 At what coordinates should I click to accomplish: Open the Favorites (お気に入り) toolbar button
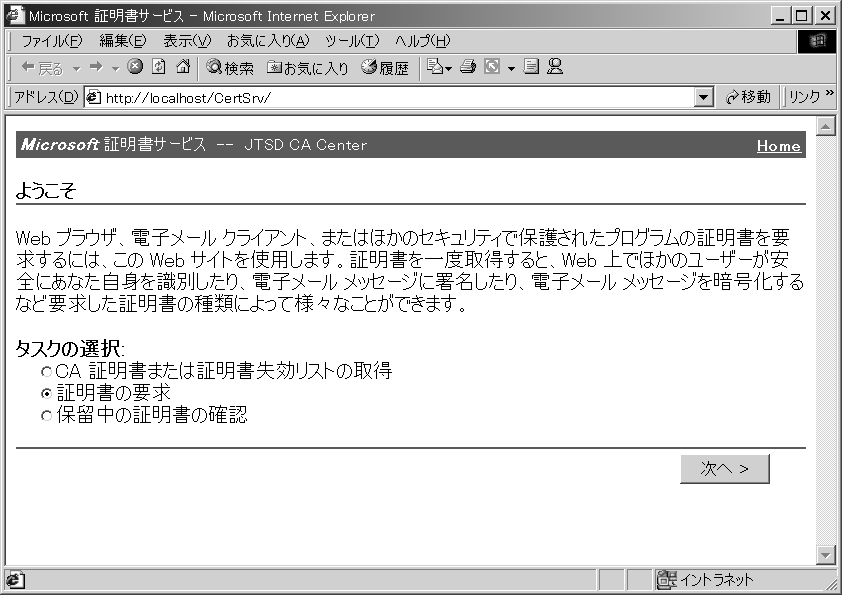[x=308, y=68]
